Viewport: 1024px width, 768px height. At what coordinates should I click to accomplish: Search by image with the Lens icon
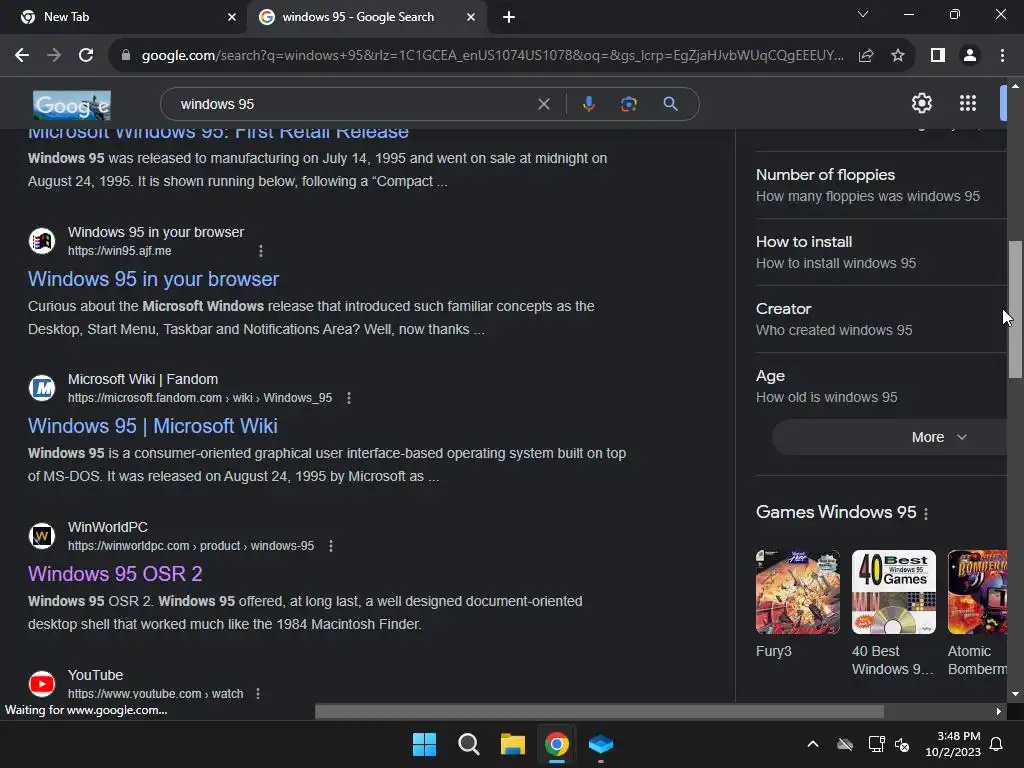click(x=628, y=104)
